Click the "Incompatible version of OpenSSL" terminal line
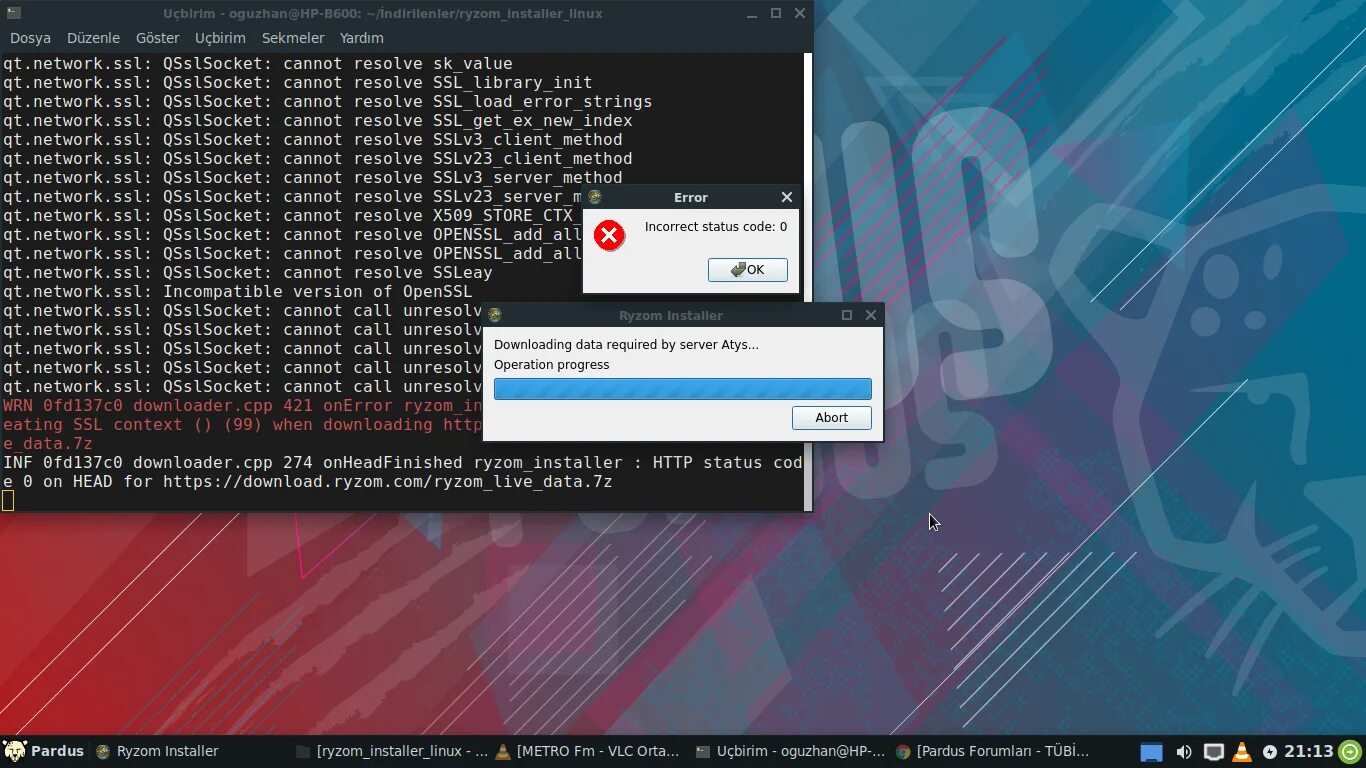Image resolution: width=1366 pixels, height=768 pixels. 237,292
